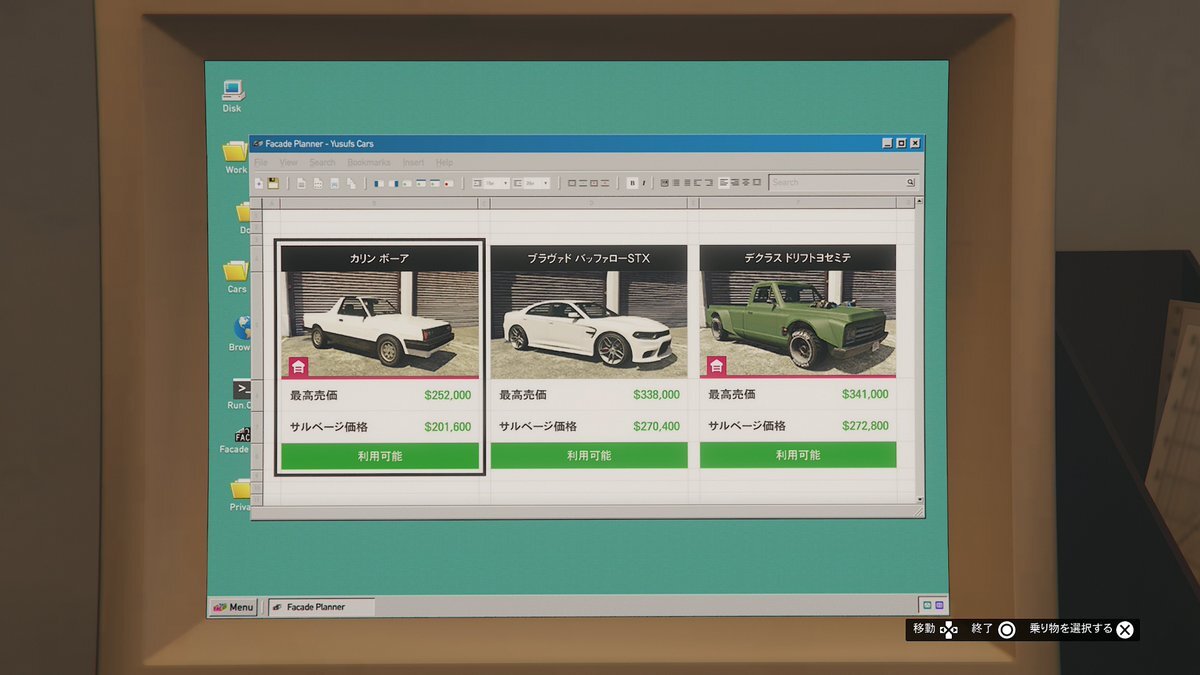Click 乗り物を選択する prompt
The width and height of the screenshot is (1200, 675).
coord(1082,629)
